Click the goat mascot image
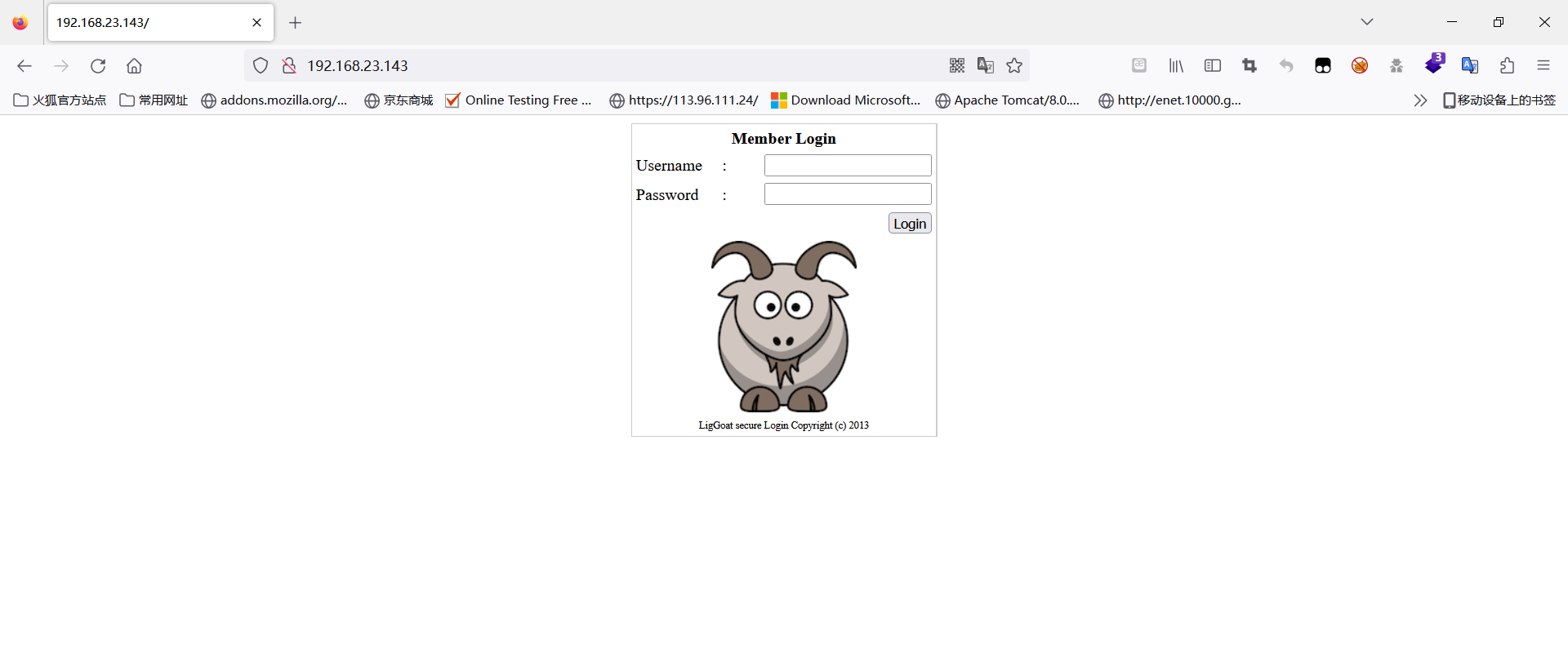 tap(783, 326)
